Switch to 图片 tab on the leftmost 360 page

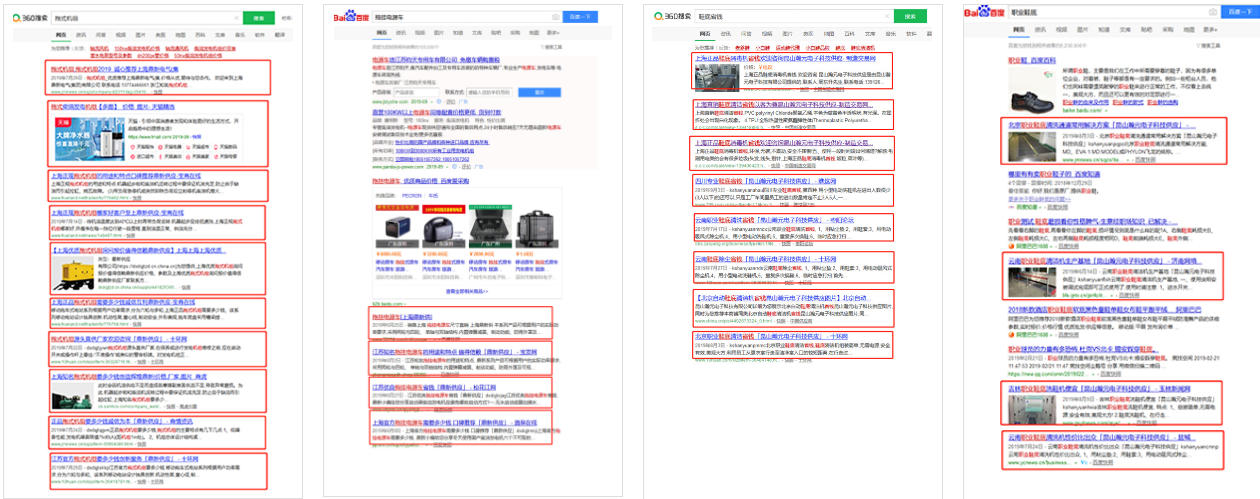[139, 34]
